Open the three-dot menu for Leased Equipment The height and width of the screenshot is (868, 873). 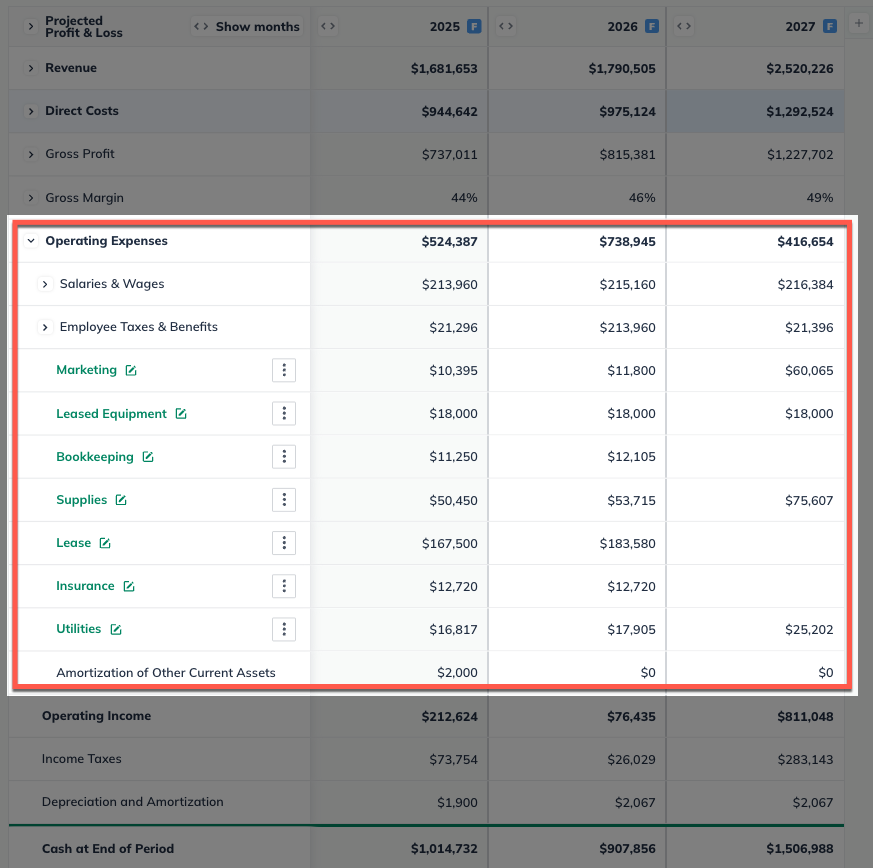[284, 413]
